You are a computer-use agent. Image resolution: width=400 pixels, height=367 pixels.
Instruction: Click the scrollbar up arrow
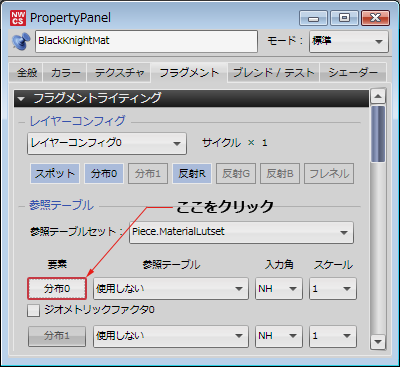[x=378, y=97]
